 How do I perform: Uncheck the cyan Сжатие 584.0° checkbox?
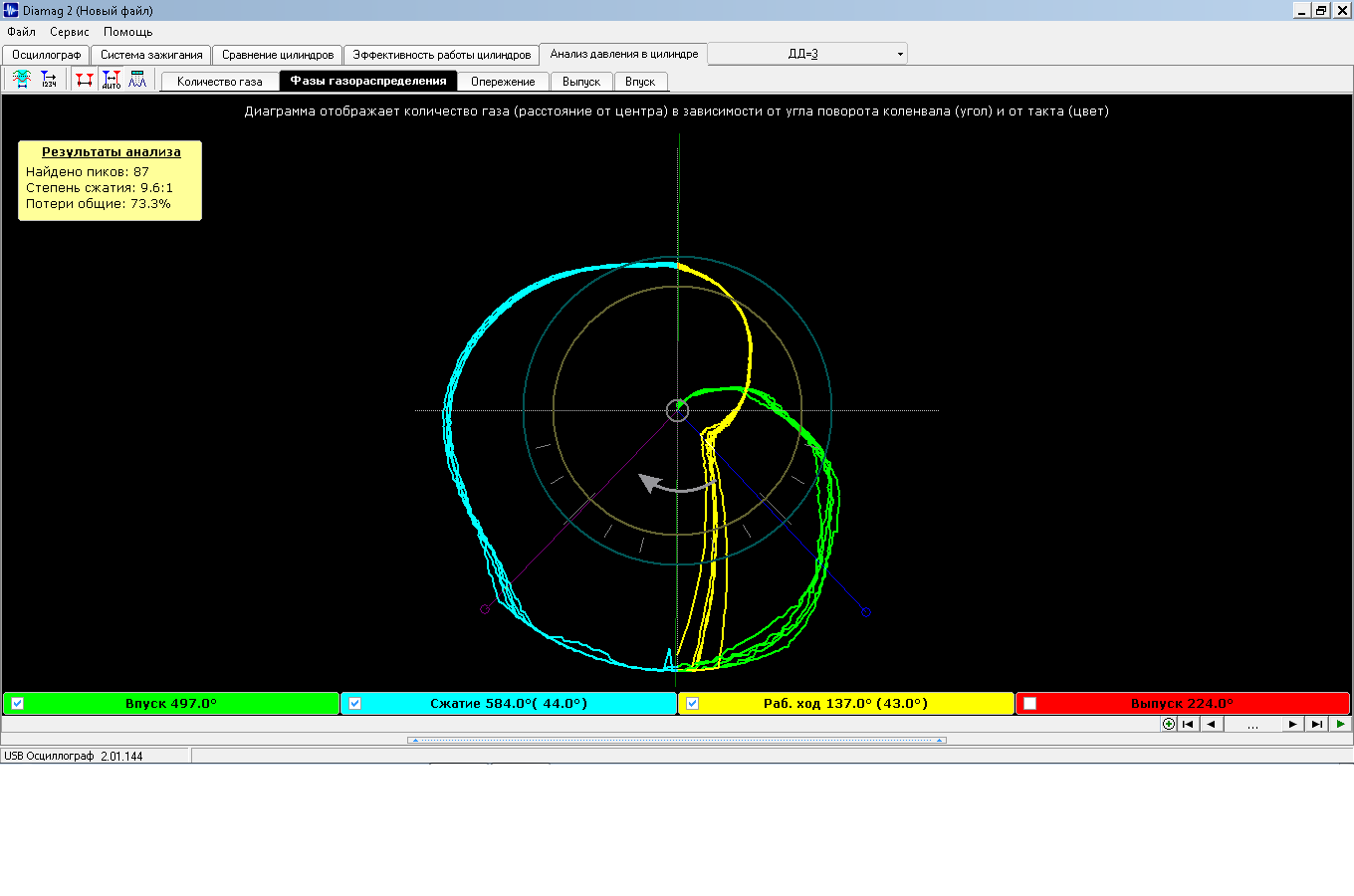point(354,704)
